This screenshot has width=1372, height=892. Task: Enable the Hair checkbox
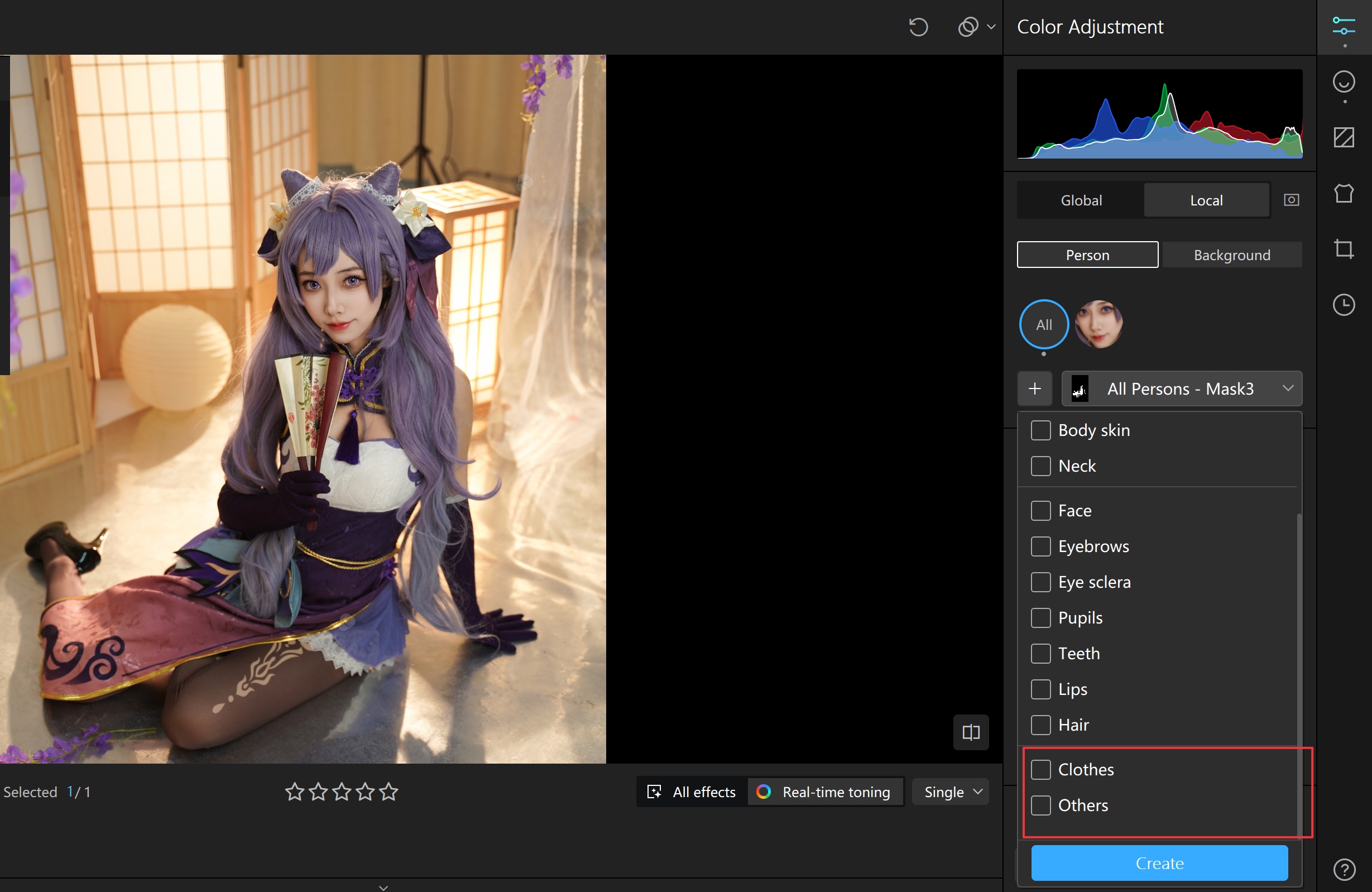[1040, 725]
